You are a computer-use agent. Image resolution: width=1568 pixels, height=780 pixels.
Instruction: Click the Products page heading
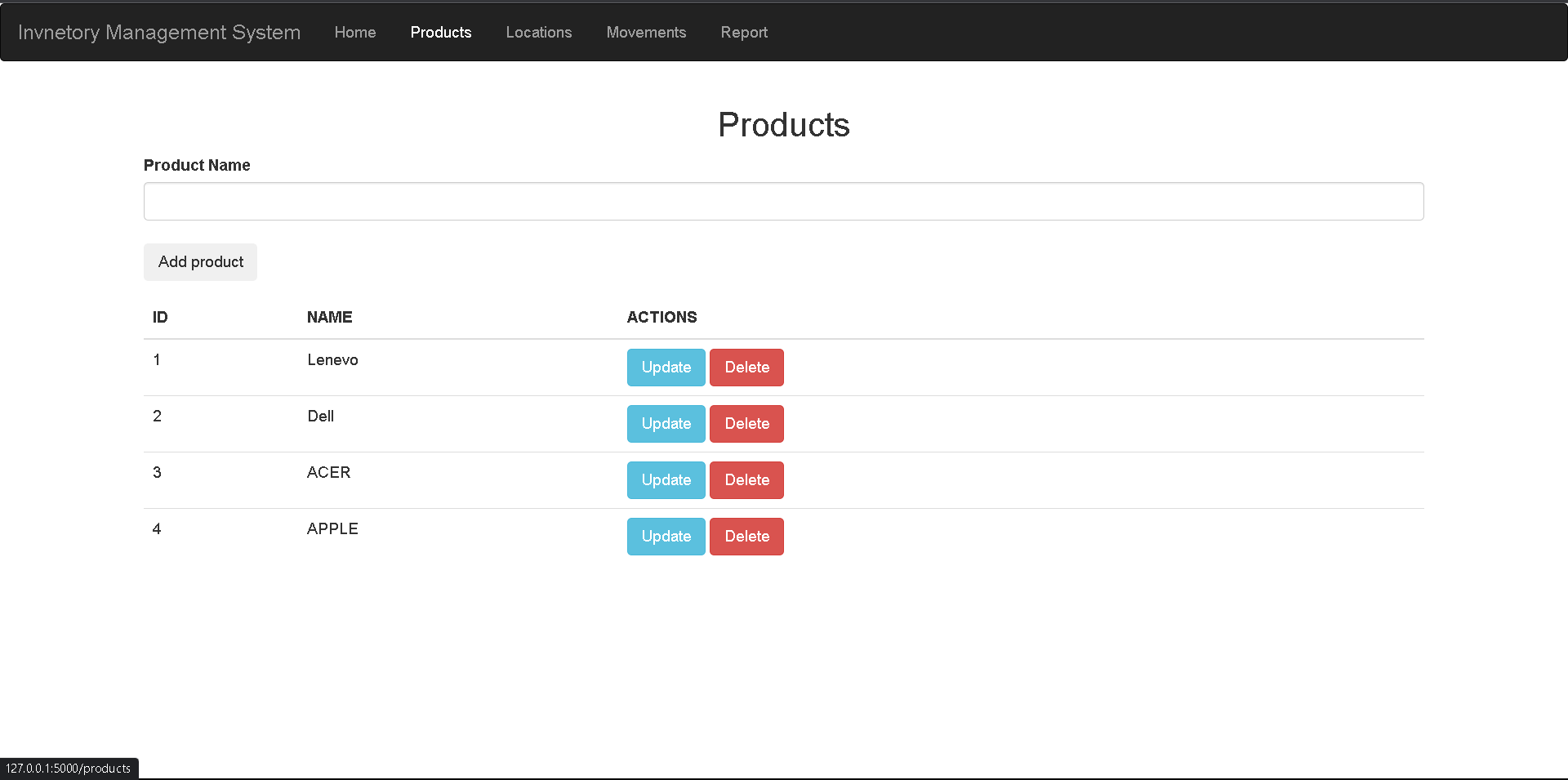pos(783,124)
